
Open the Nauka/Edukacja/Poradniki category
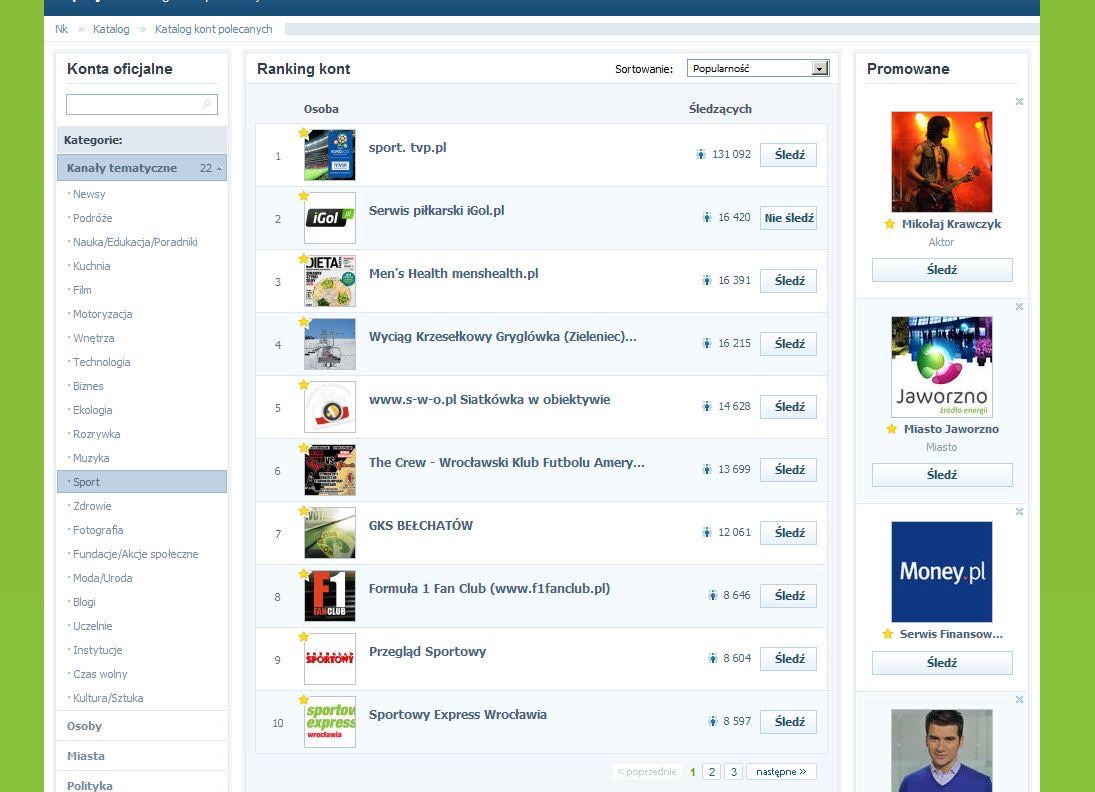point(135,242)
